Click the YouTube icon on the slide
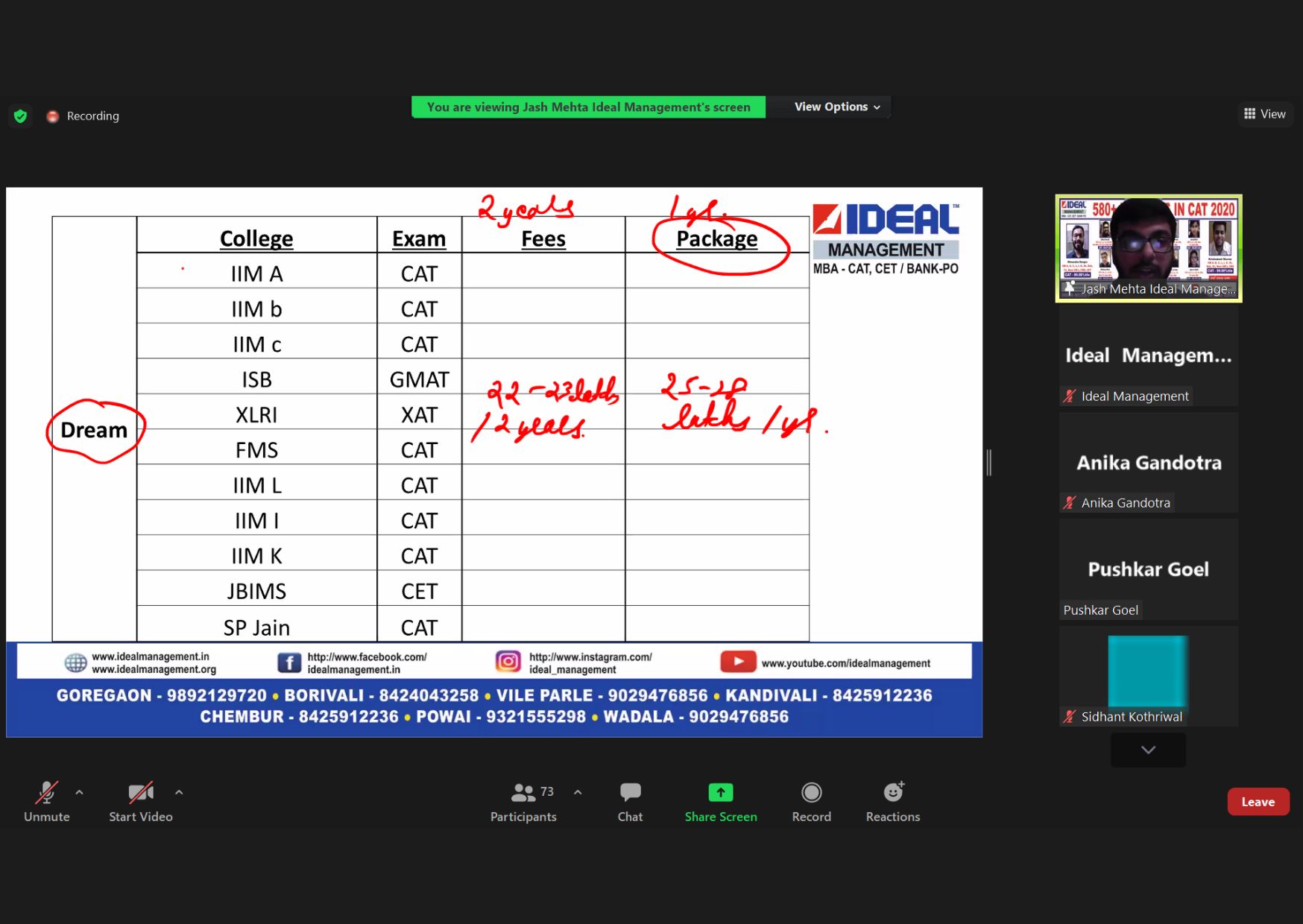Screen dimensions: 1303x924 click(x=738, y=662)
